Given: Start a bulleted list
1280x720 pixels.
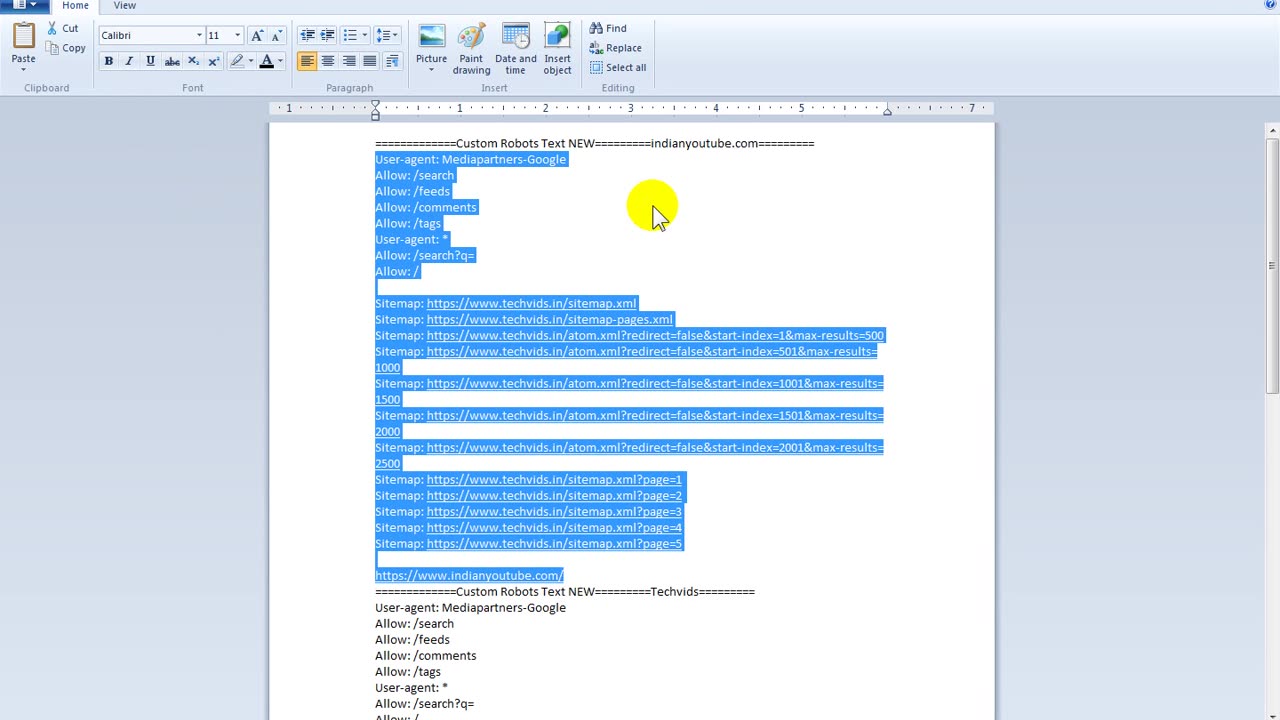Looking at the screenshot, I should click(x=349, y=35).
